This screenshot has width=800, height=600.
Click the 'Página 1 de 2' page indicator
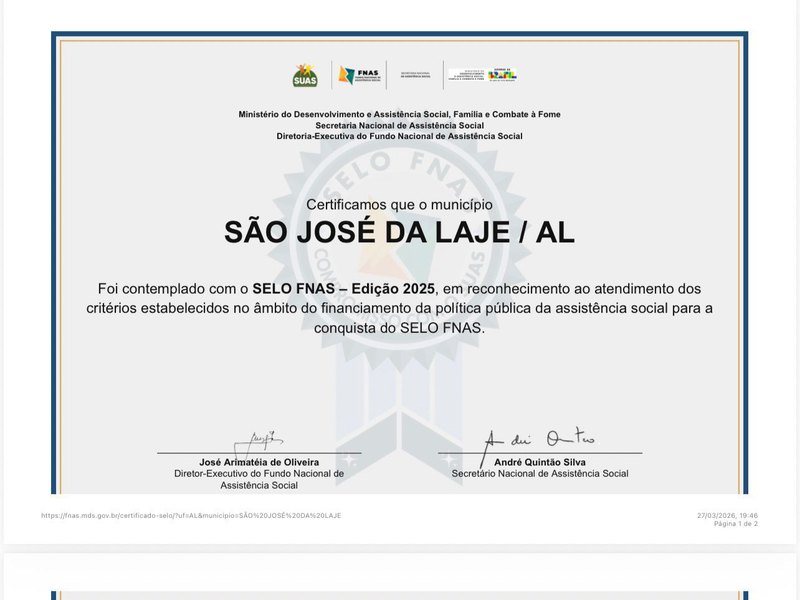click(740, 524)
